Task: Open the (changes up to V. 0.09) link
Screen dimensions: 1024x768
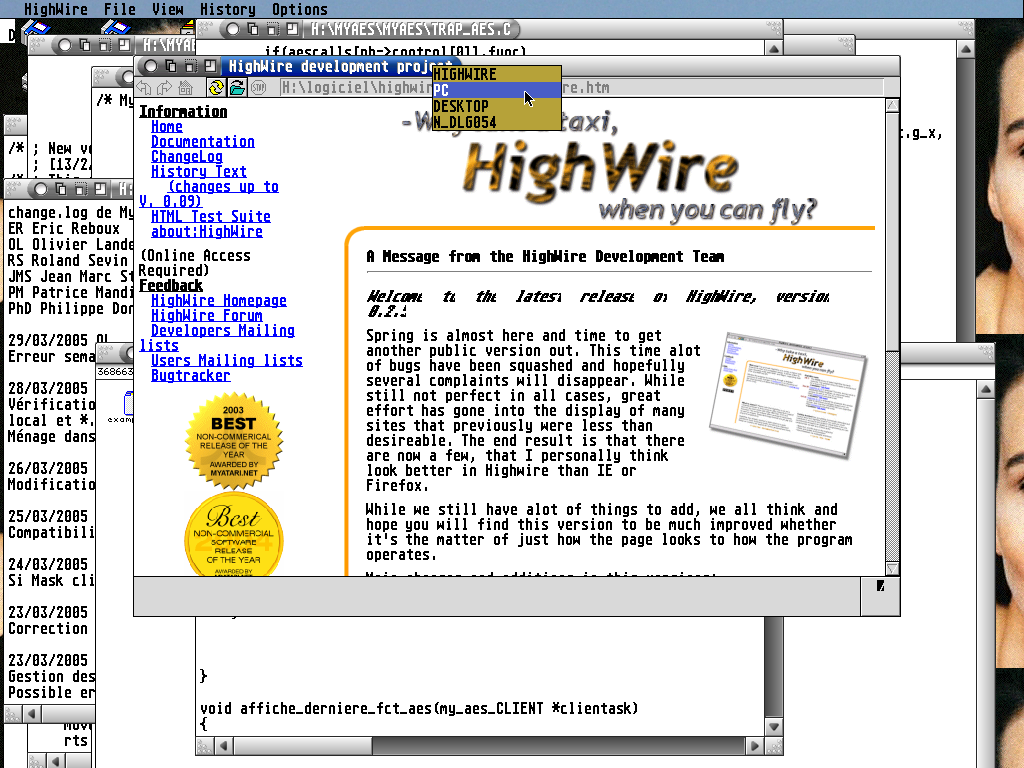Action: tap(223, 187)
